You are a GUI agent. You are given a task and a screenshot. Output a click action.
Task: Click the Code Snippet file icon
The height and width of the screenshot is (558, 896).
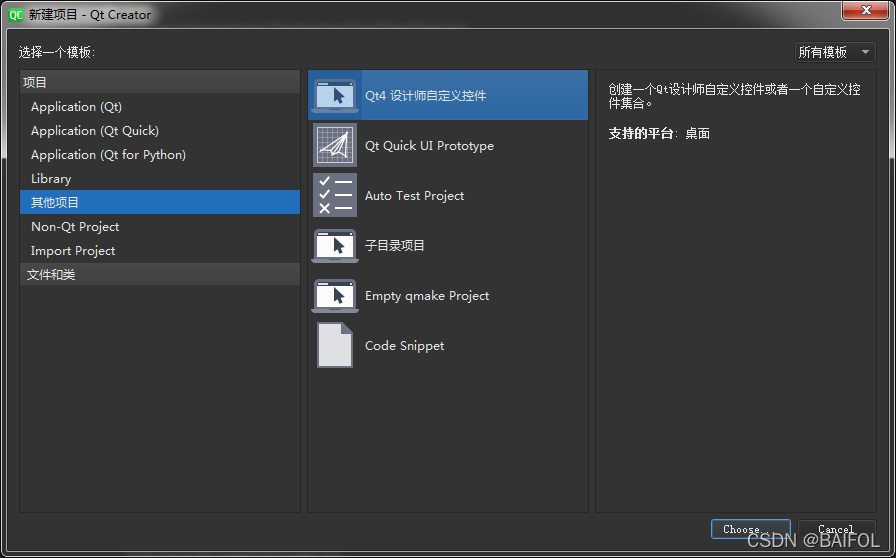coord(335,345)
